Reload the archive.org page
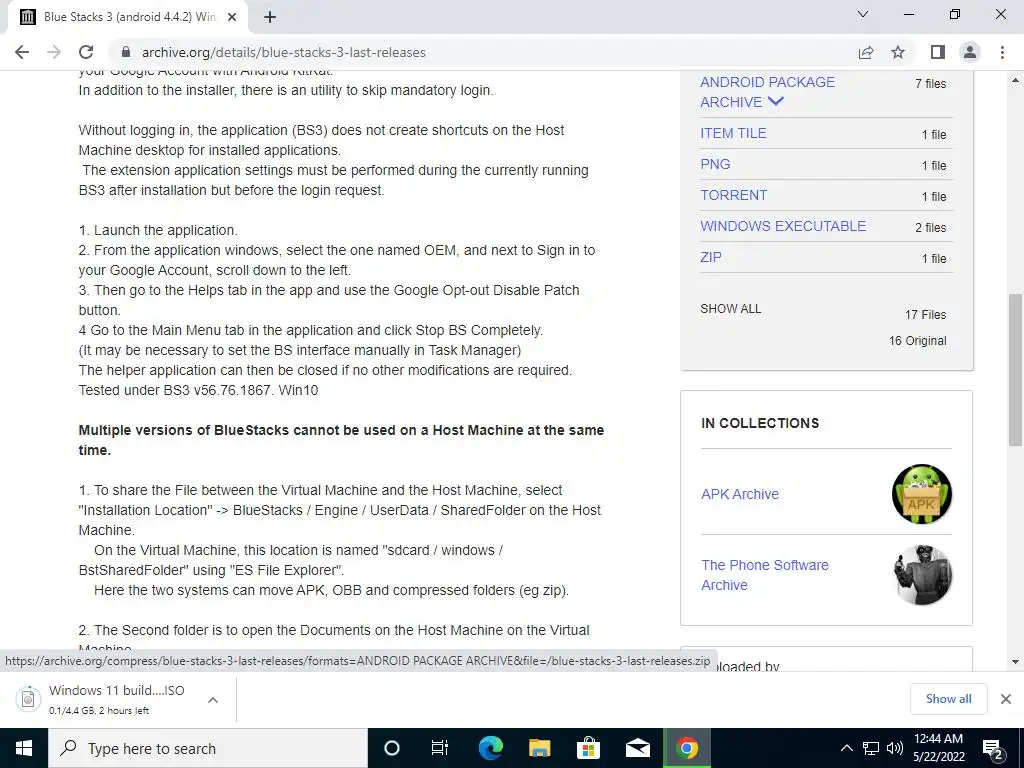Viewport: 1024px width, 768px height. click(x=86, y=52)
